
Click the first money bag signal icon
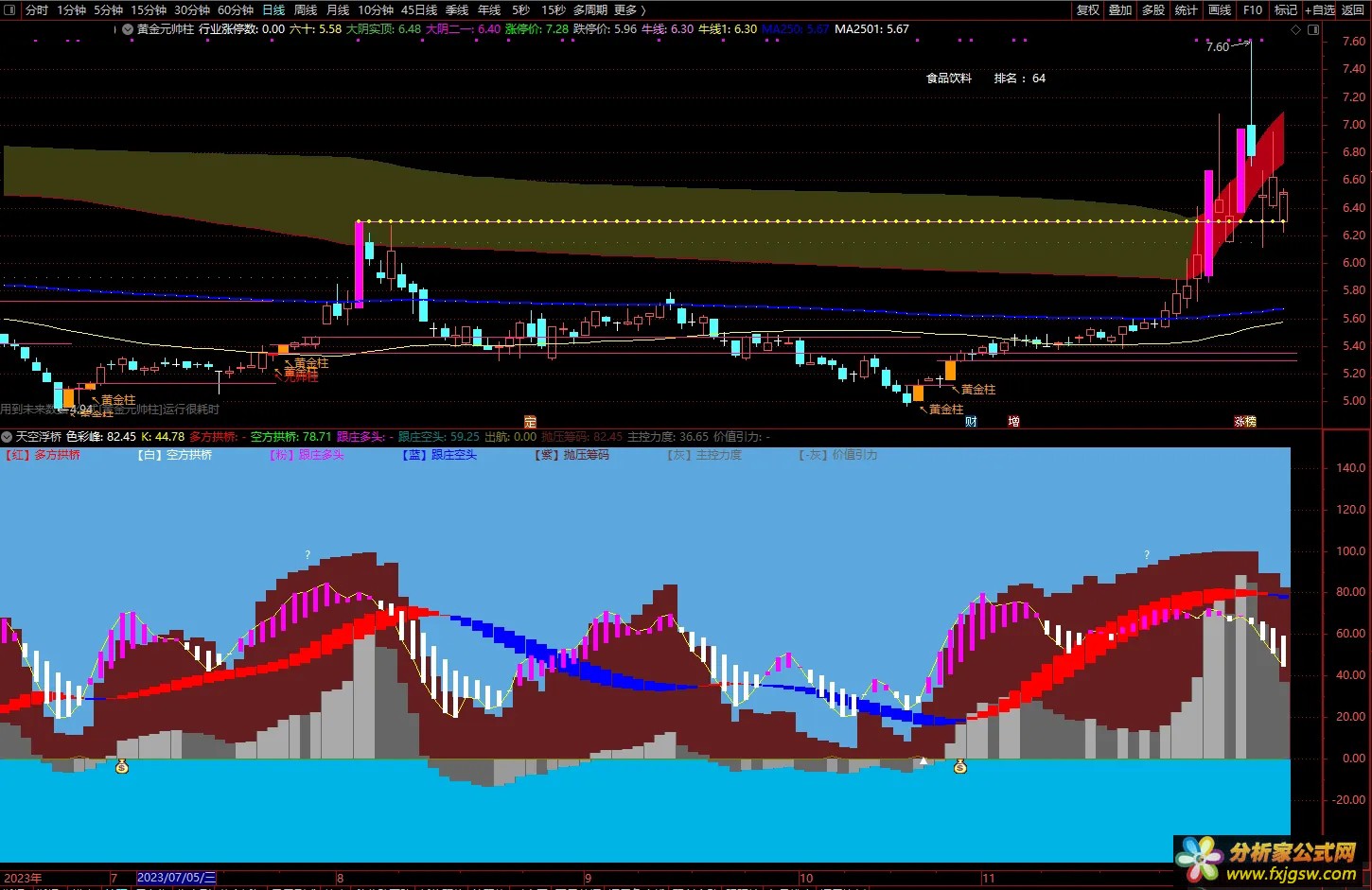click(x=122, y=766)
